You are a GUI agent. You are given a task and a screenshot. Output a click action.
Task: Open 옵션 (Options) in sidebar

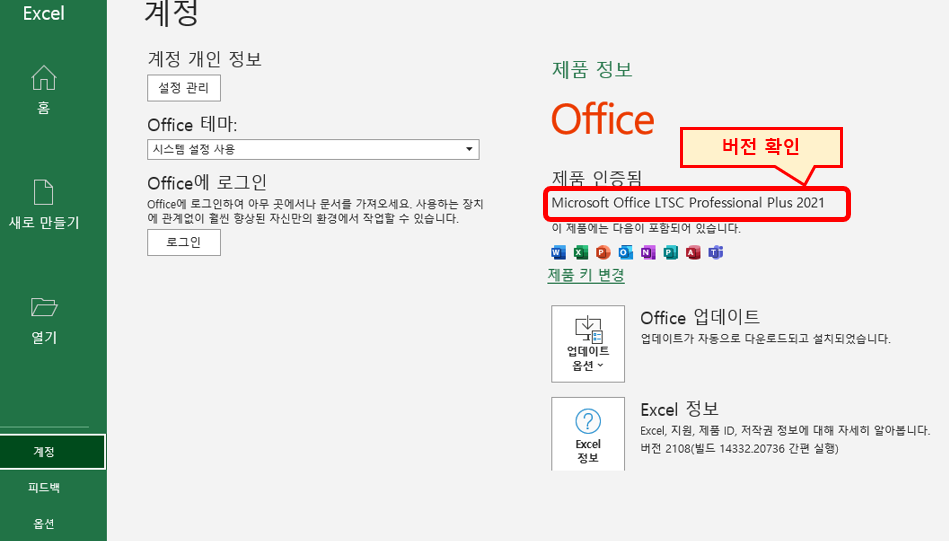pos(44,524)
